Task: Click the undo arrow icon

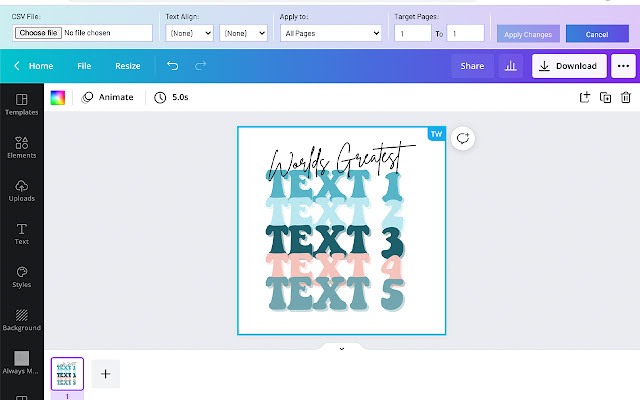Action: click(172, 66)
